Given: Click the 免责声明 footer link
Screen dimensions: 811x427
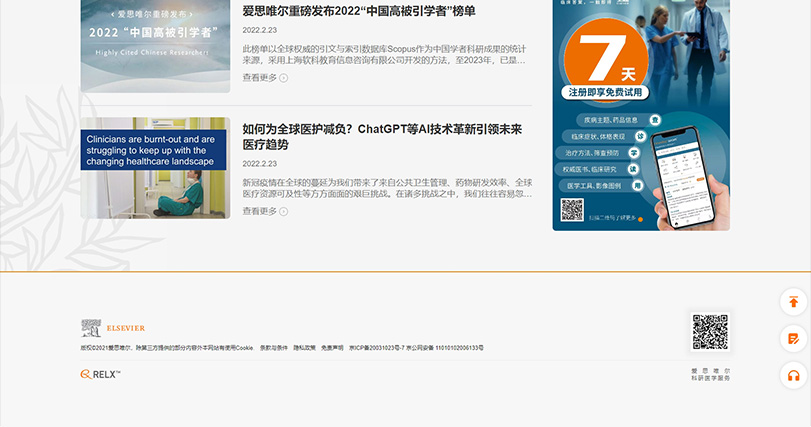Looking at the screenshot, I should tap(332, 348).
